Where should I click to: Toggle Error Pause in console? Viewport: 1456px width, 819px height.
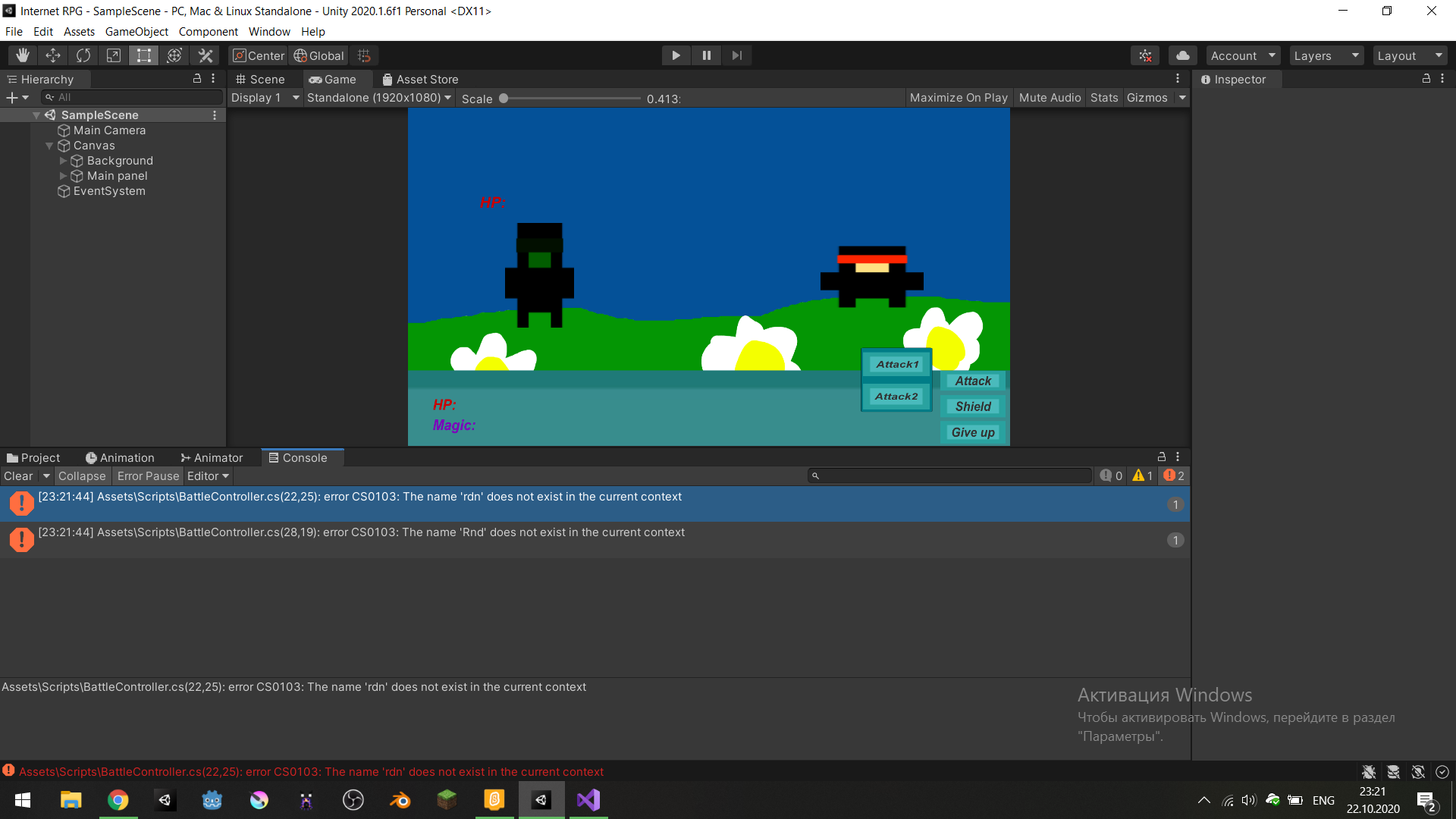[148, 476]
